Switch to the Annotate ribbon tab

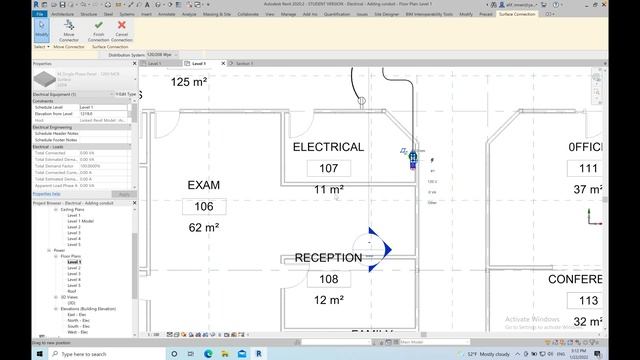point(167,14)
